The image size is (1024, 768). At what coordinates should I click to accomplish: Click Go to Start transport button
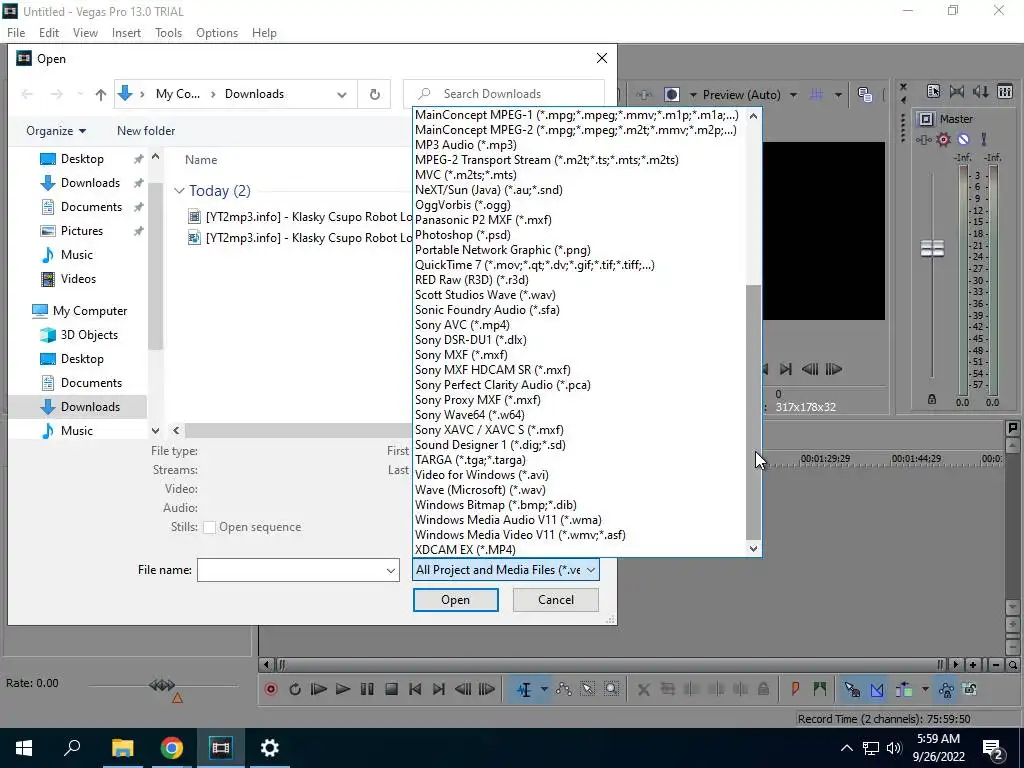(x=415, y=689)
